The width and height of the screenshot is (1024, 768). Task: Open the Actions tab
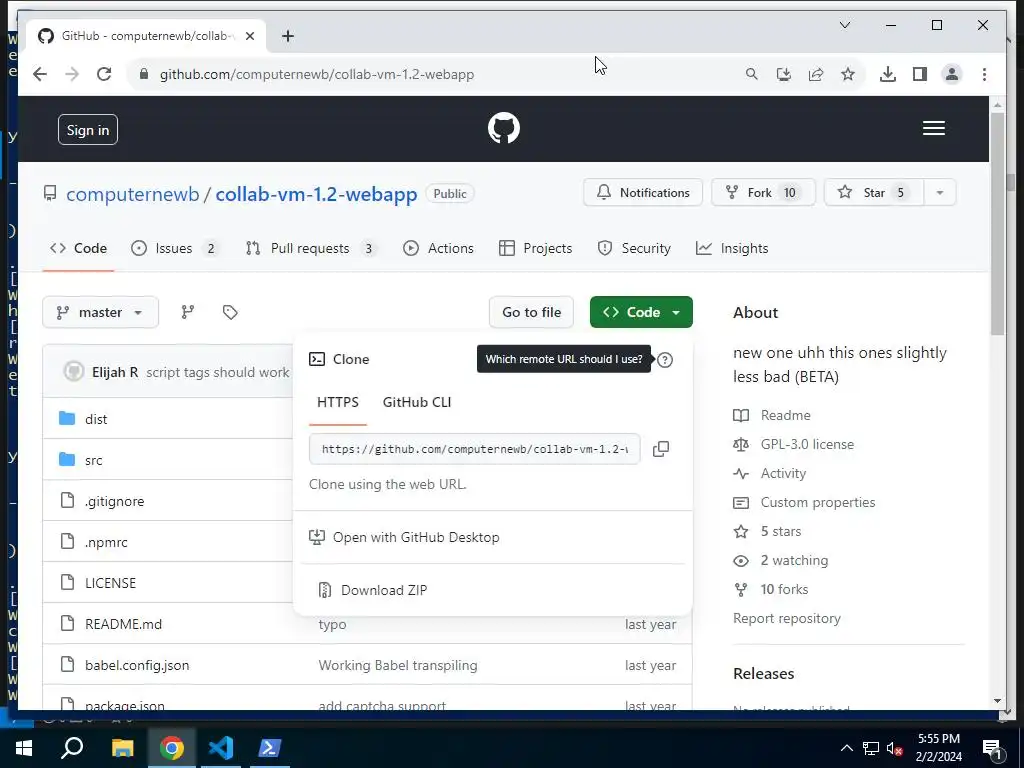438,248
